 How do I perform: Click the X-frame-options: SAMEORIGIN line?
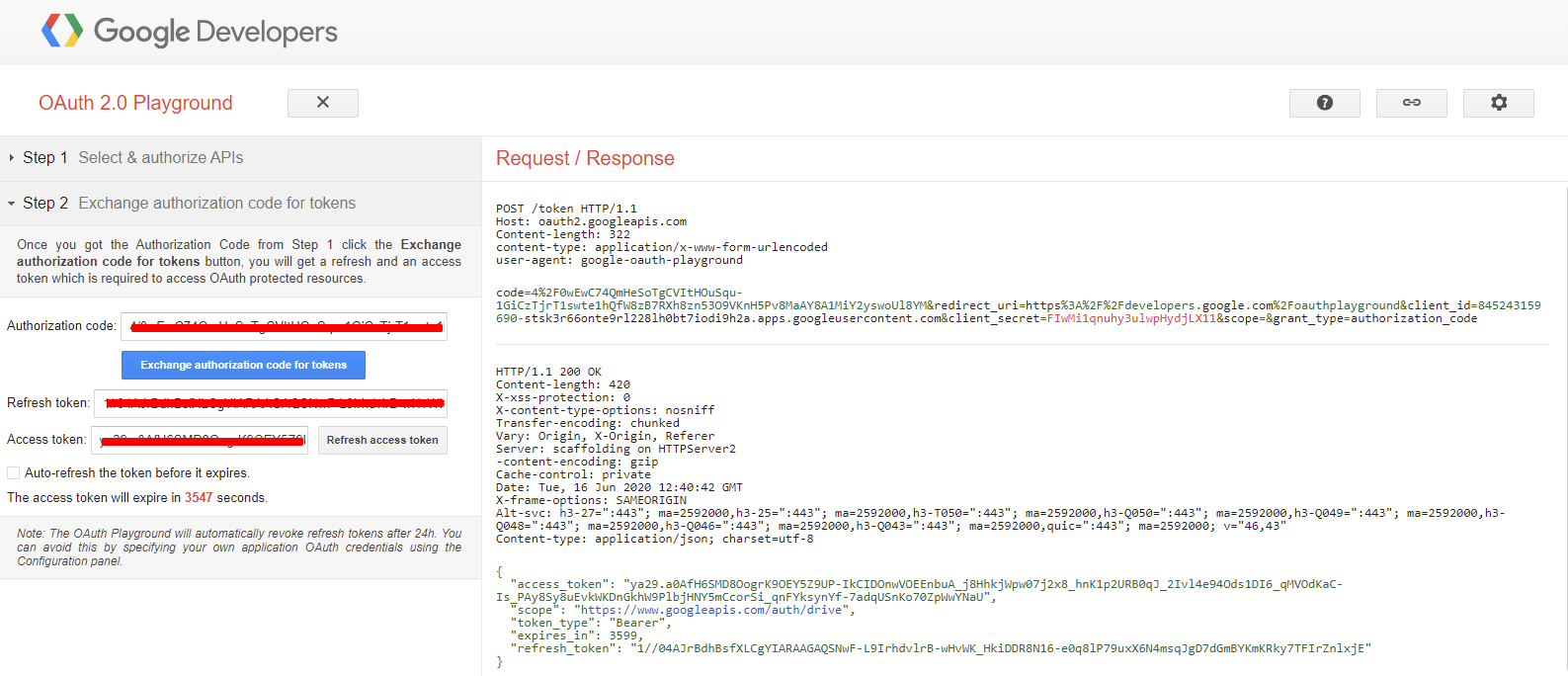coord(591,501)
